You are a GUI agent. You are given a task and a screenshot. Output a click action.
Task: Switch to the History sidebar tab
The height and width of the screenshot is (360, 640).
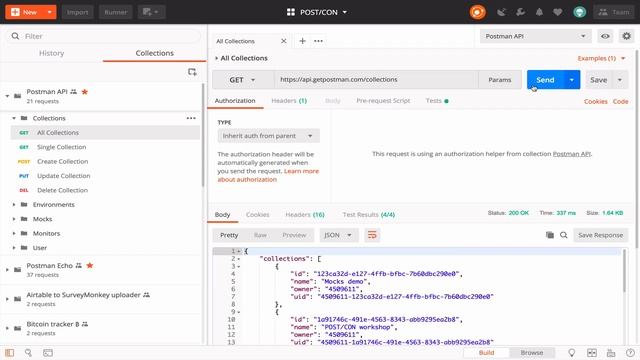pyautogui.click(x=51, y=53)
